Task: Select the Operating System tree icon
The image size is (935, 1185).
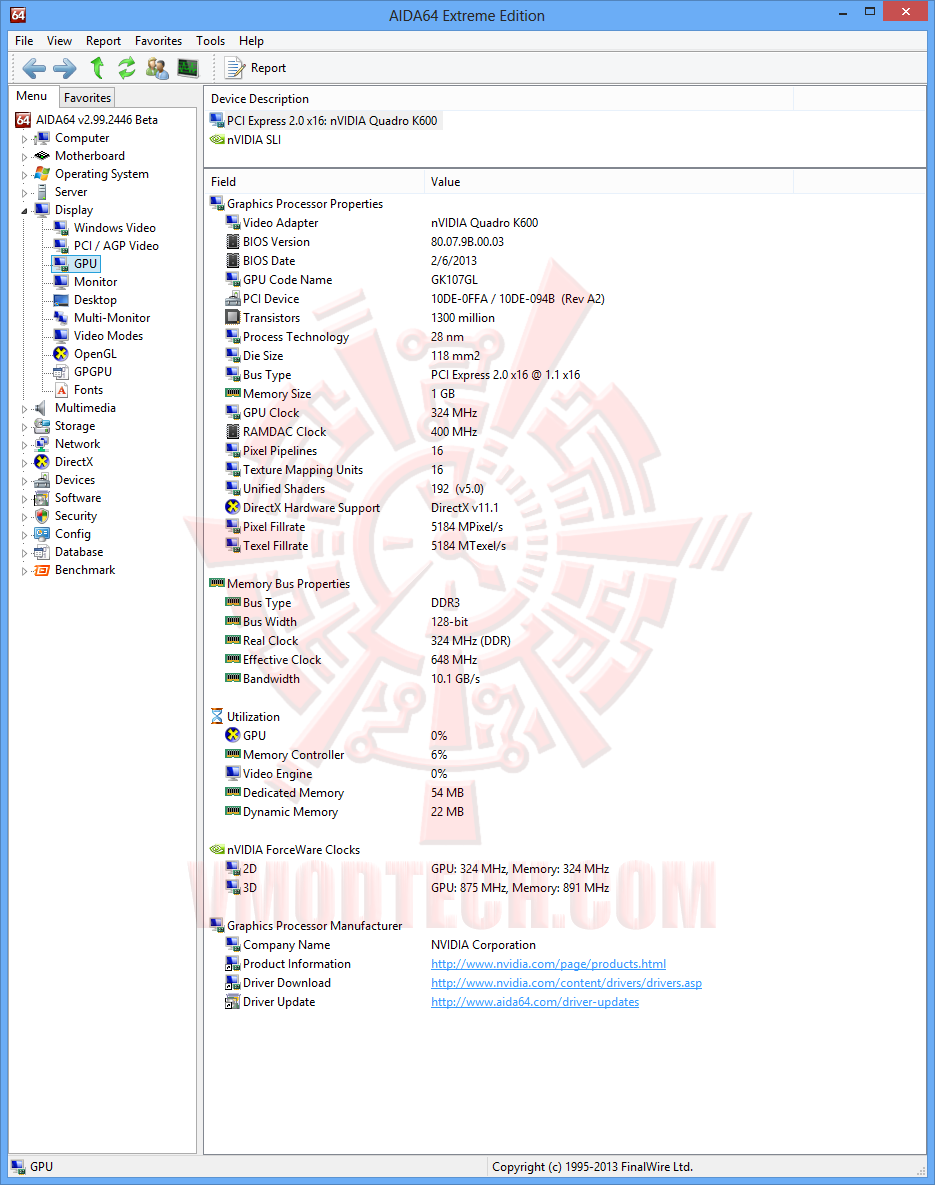Action: (x=42, y=174)
